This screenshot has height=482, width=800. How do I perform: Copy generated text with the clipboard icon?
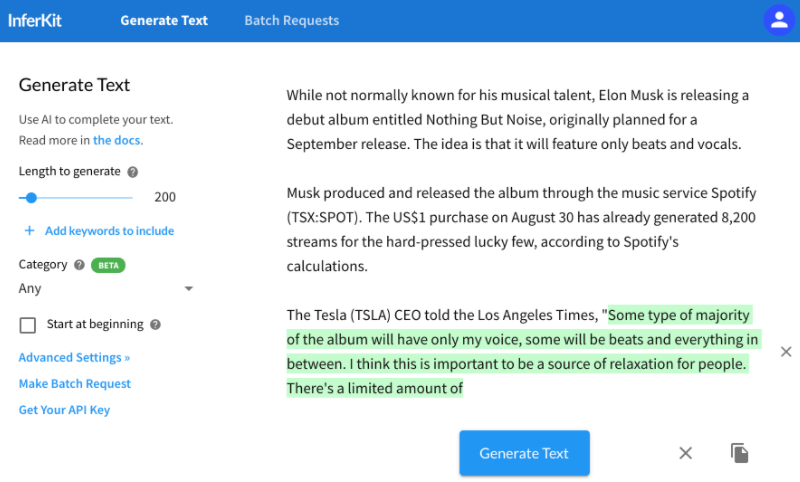[740, 453]
